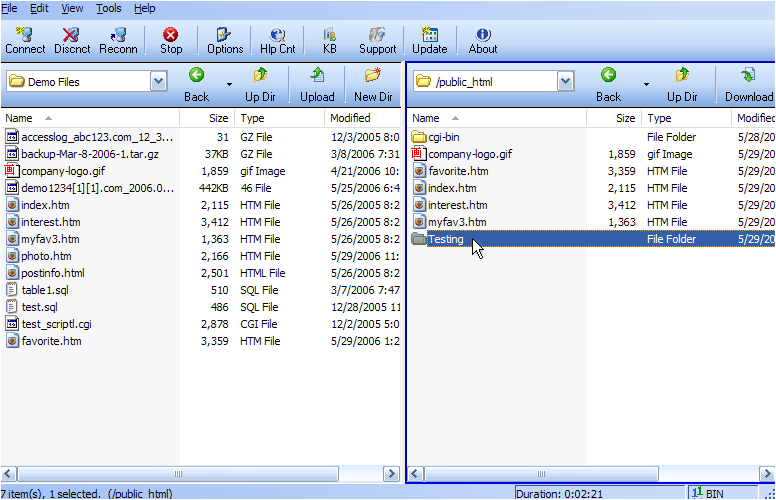
Task: Create New Dir in local pane
Action: point(373,85)
